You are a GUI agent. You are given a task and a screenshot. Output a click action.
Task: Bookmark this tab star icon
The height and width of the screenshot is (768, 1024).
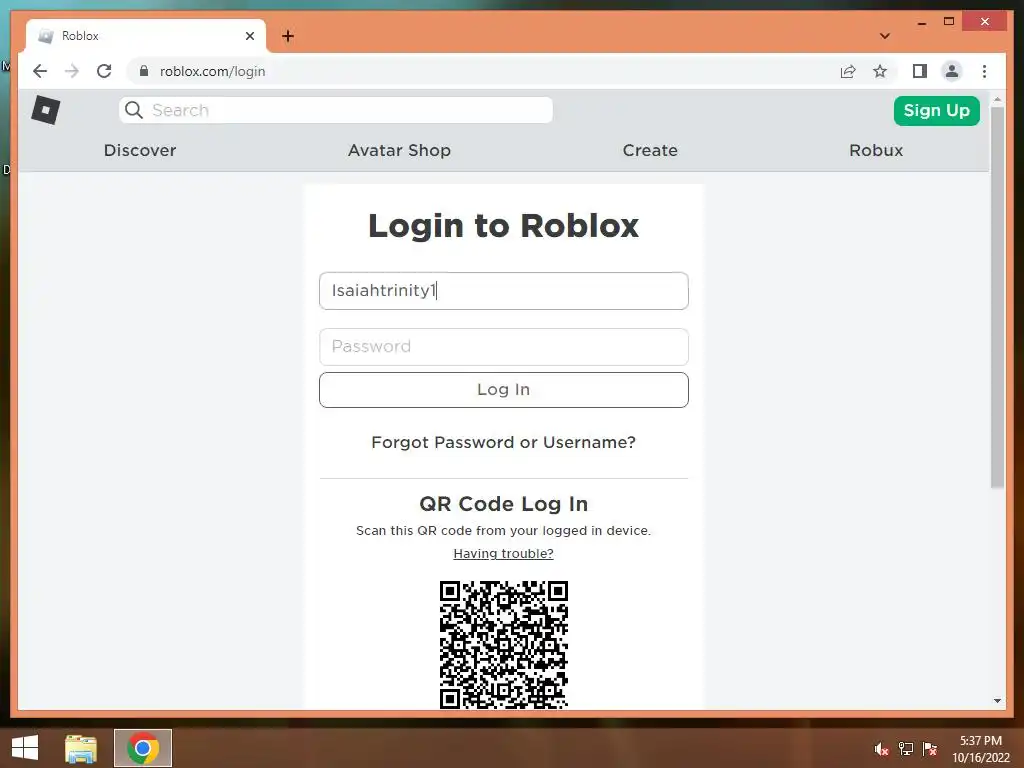pyautogui.click(x=880, y=71)
